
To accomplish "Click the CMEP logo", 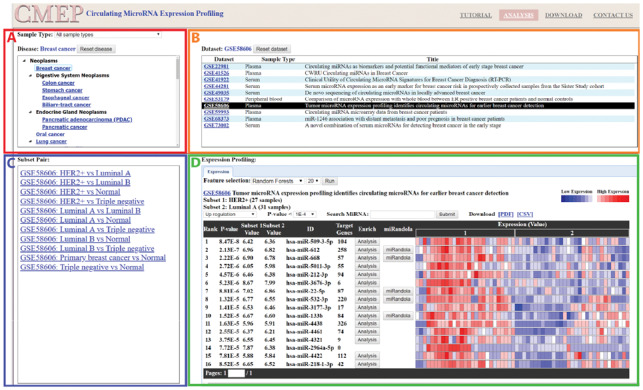I will 48,14.
